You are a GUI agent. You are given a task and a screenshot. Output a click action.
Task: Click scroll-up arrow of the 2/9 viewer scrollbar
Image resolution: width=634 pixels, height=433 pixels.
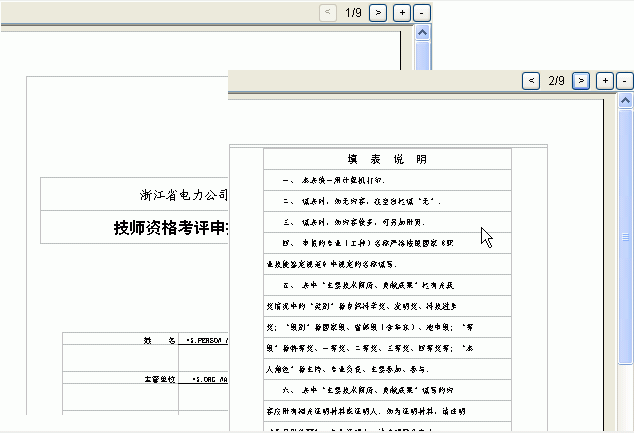(x=626, y=101)
